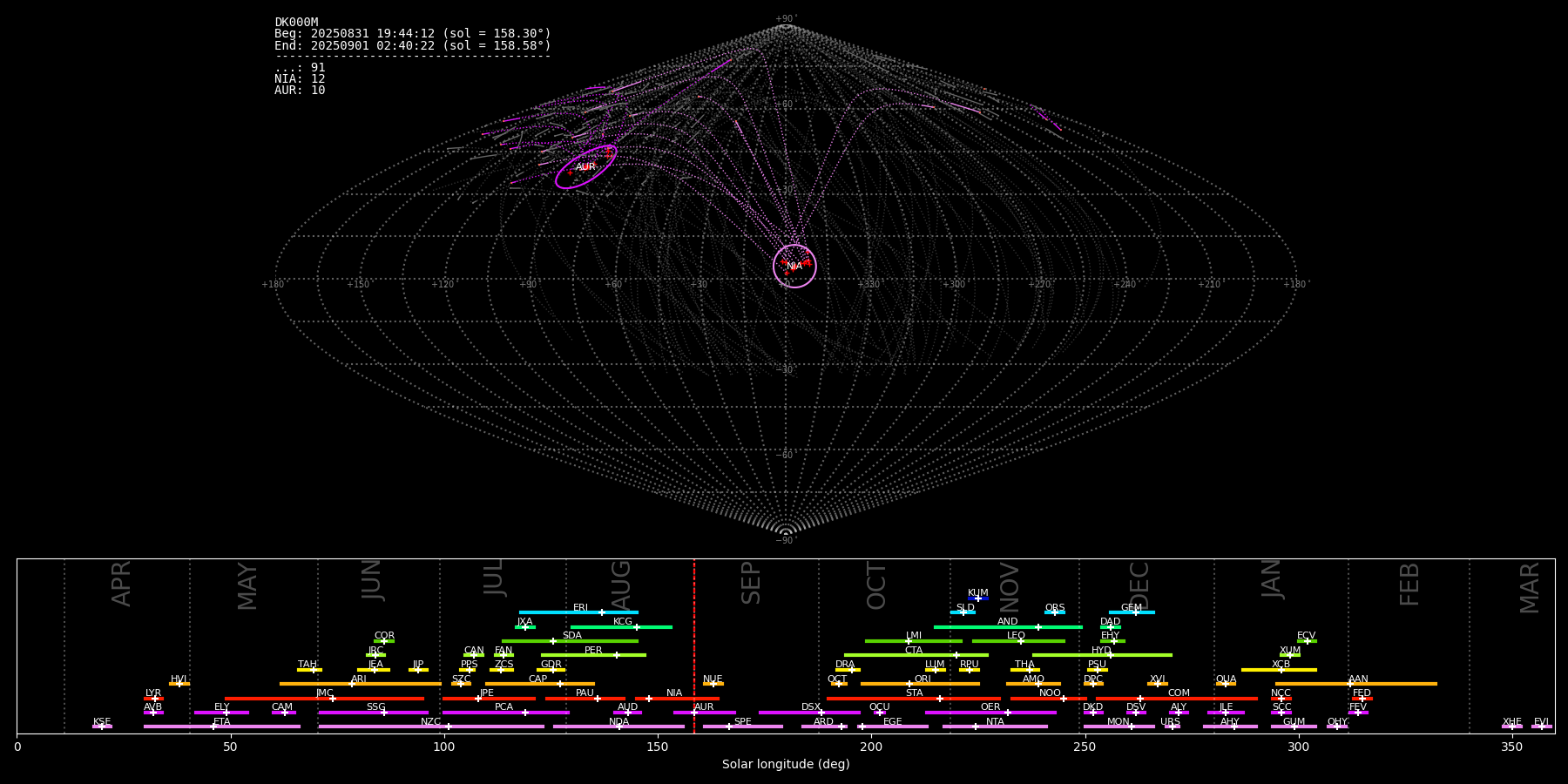1568x784 pixels.
Task: Click the "Solar longitude (deg)" axis label
Action: pyautogui.click(x=786, y=765)
